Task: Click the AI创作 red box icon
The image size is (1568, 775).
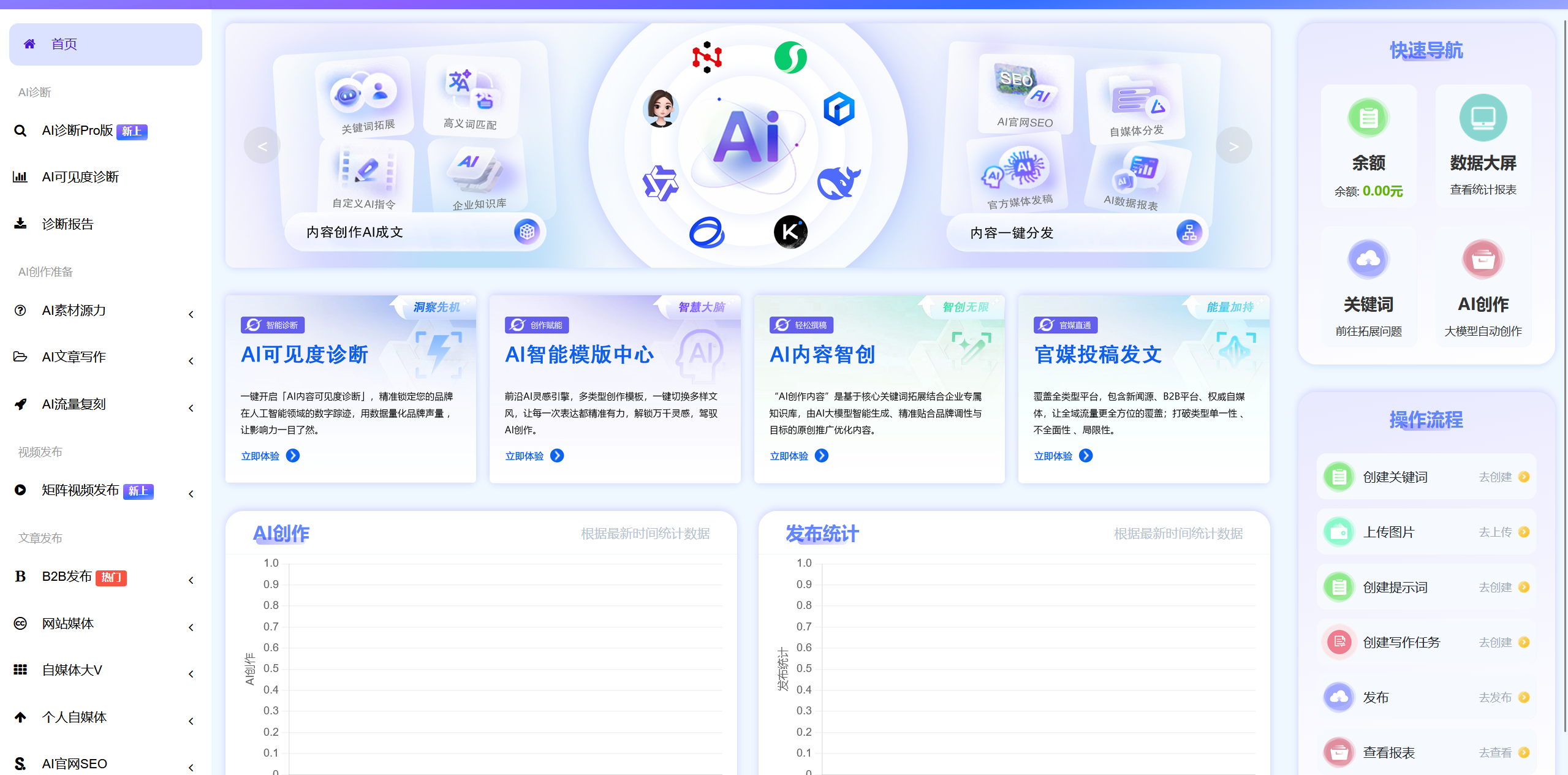Action: (1482, 259)
